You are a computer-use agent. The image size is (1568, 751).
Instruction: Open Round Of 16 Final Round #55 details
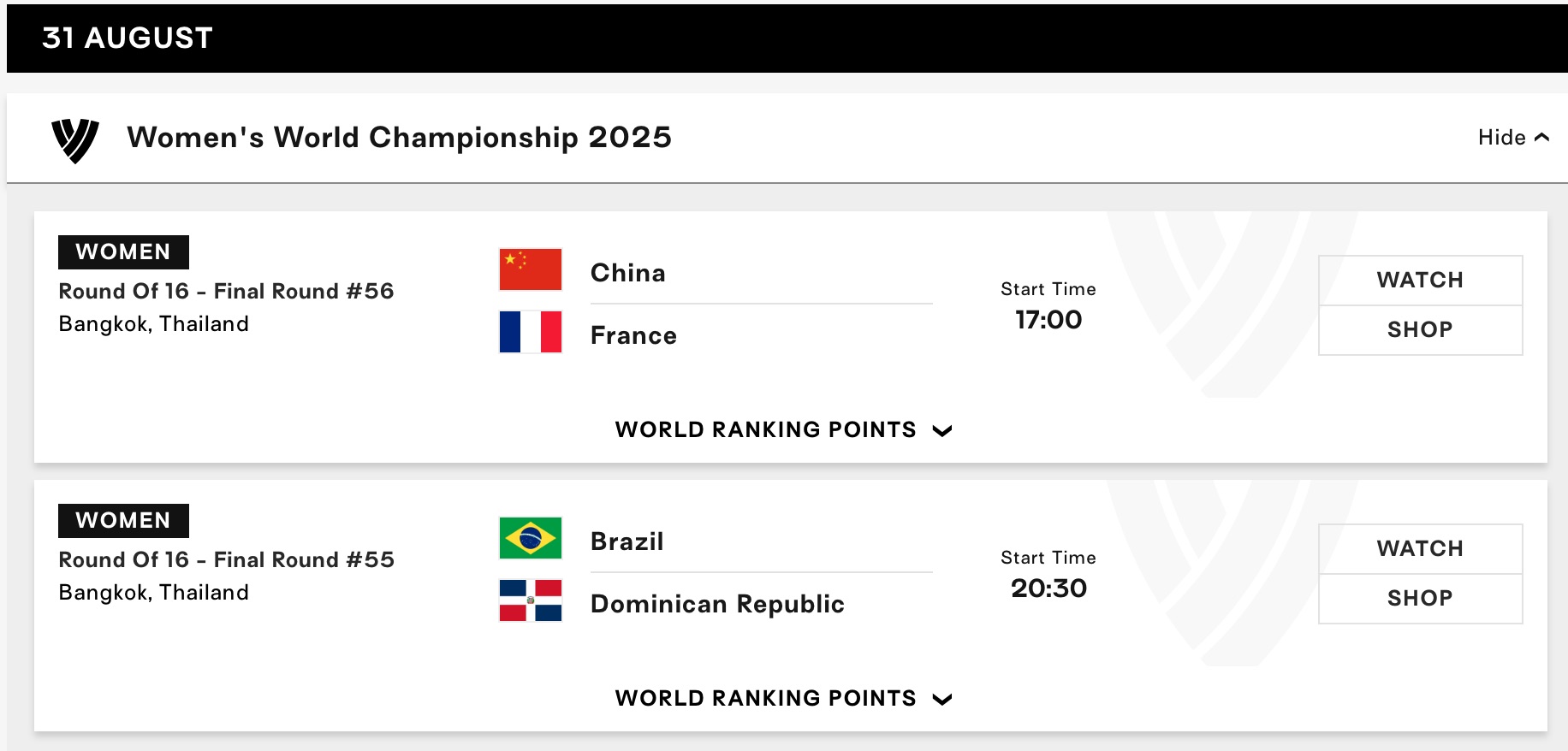point(226,560)
